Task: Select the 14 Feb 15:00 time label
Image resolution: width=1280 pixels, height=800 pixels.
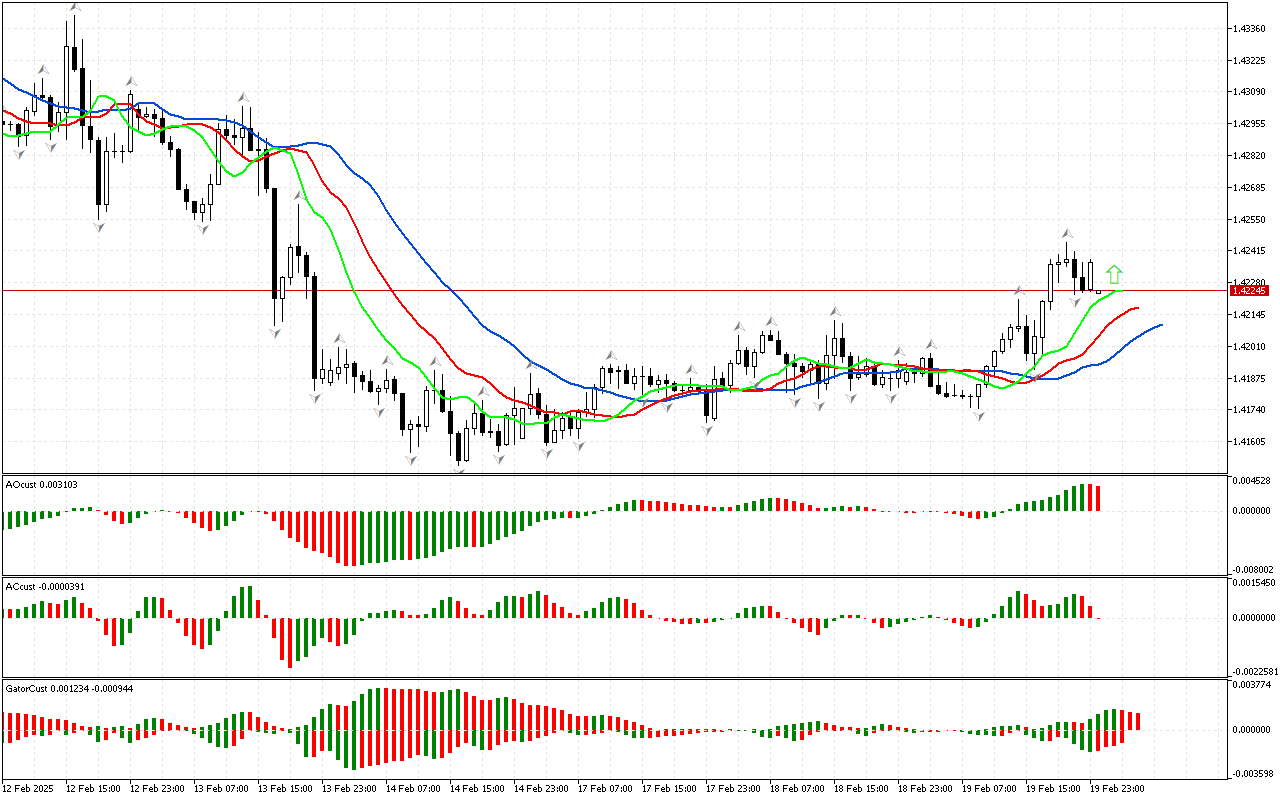Action: (x=475, y=789)
